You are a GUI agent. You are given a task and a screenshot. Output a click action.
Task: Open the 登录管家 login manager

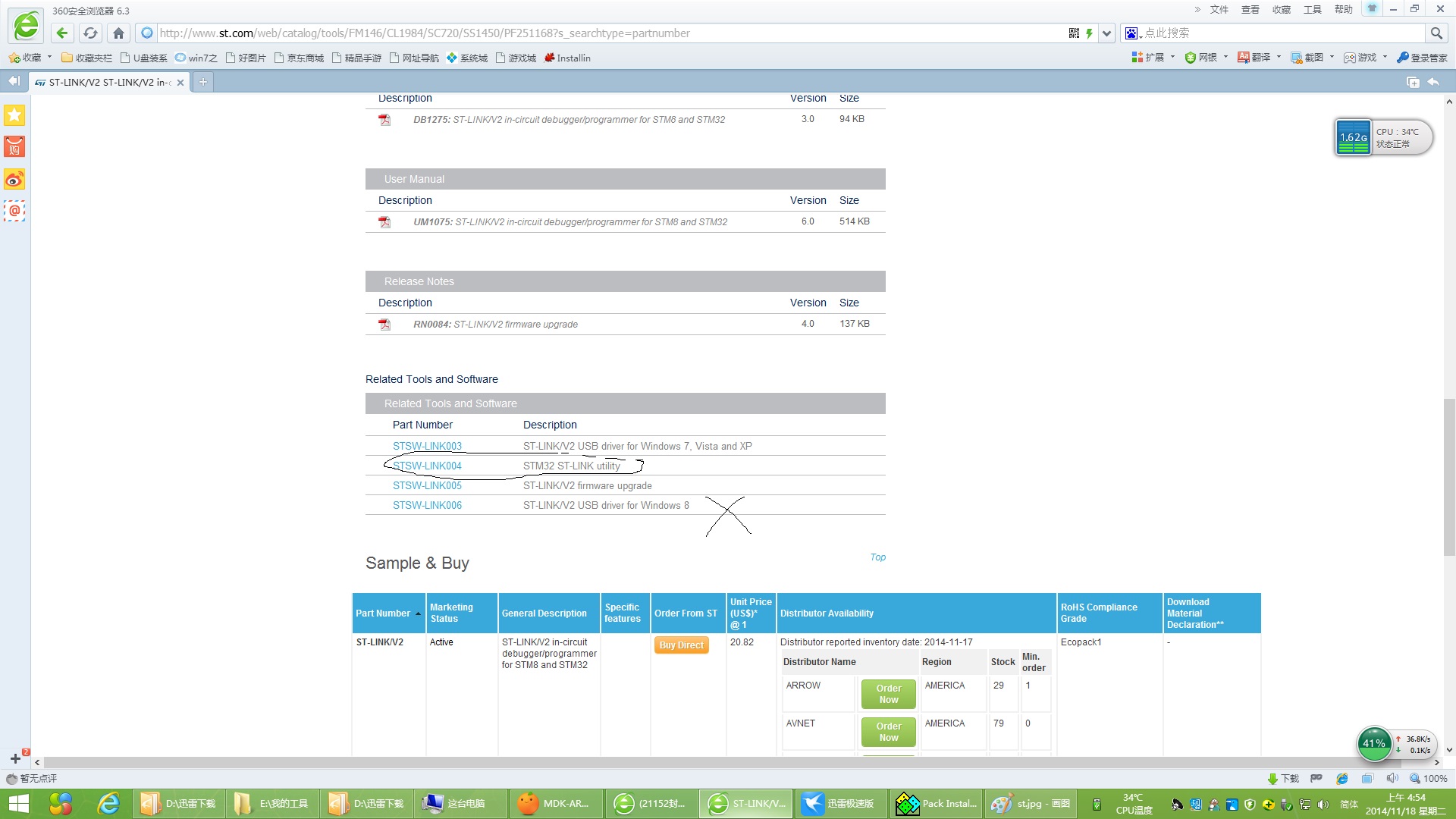point(1422,58)
